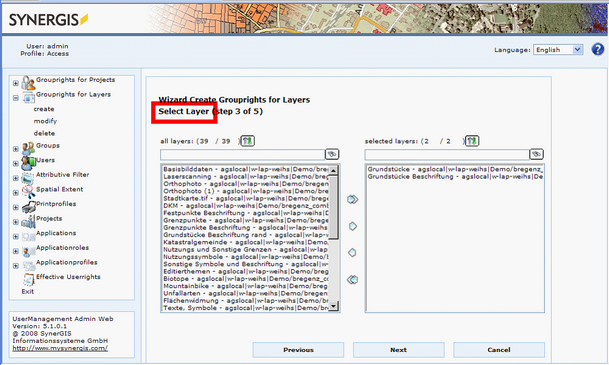
Task: Open the Grouprights for Projects label
Action: point(75,80)
